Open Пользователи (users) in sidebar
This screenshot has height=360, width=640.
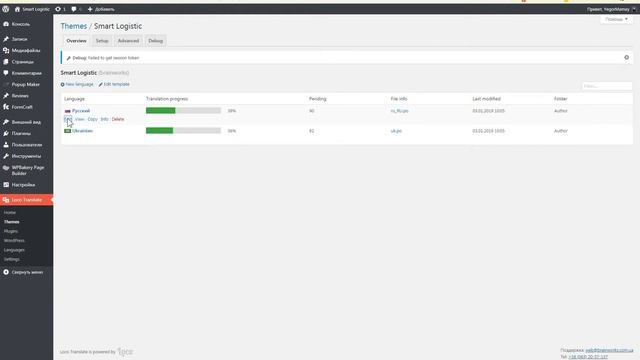[26, 145]
